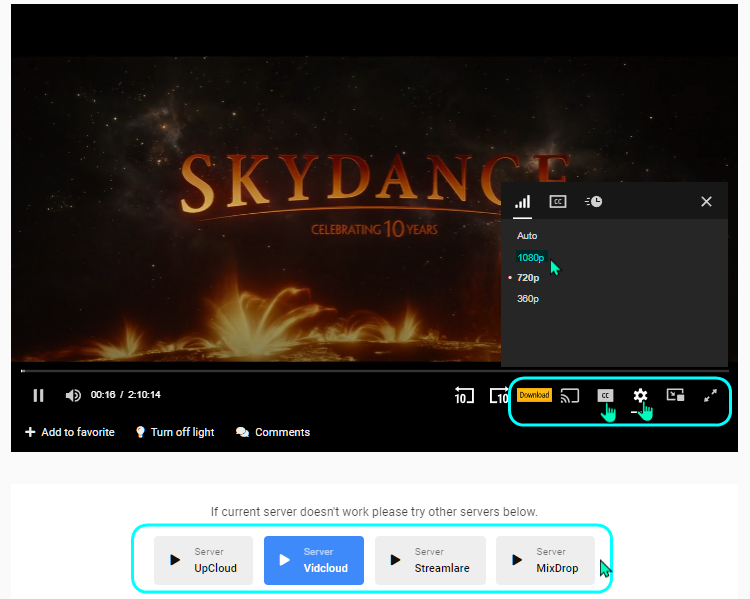Switch to Vidcloud server
This screenshot has height=599, width=750.
[314, 560]
